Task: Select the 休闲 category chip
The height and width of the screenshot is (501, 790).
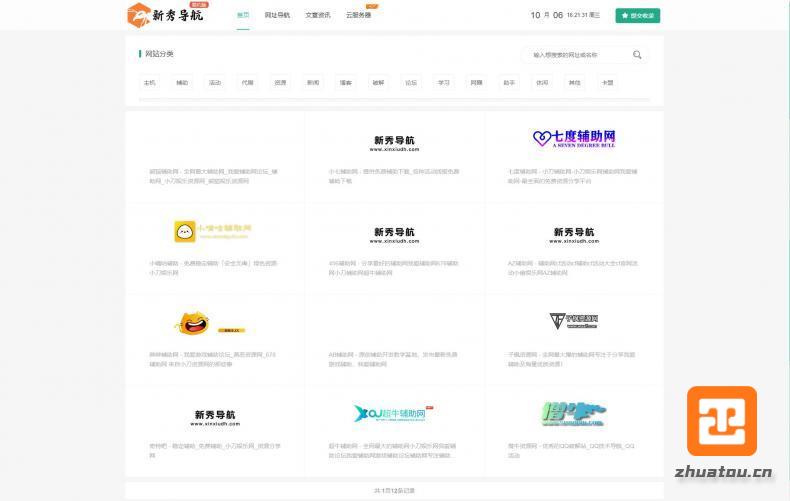Action: click(542, 83)
